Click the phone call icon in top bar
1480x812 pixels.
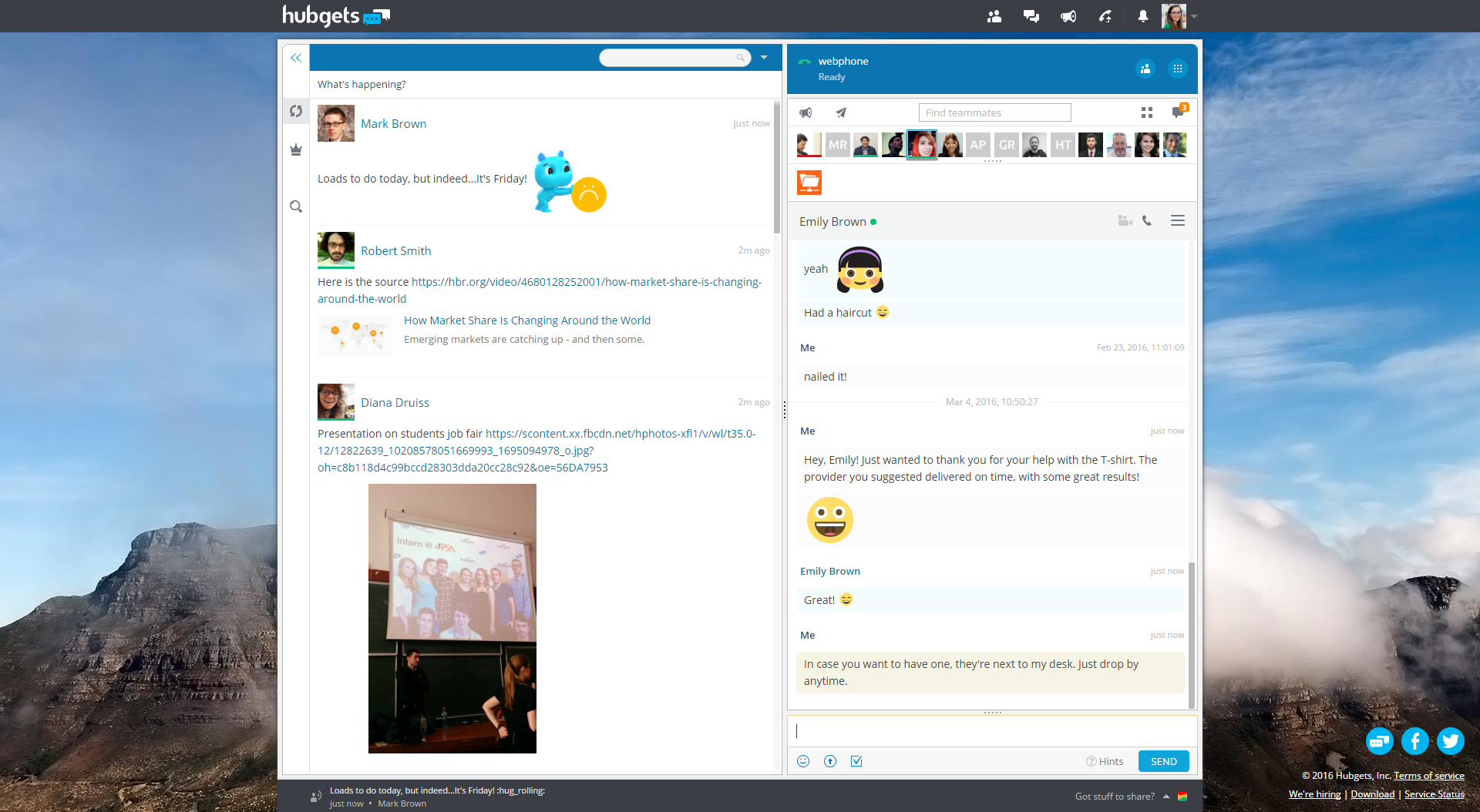point(1105,16)
